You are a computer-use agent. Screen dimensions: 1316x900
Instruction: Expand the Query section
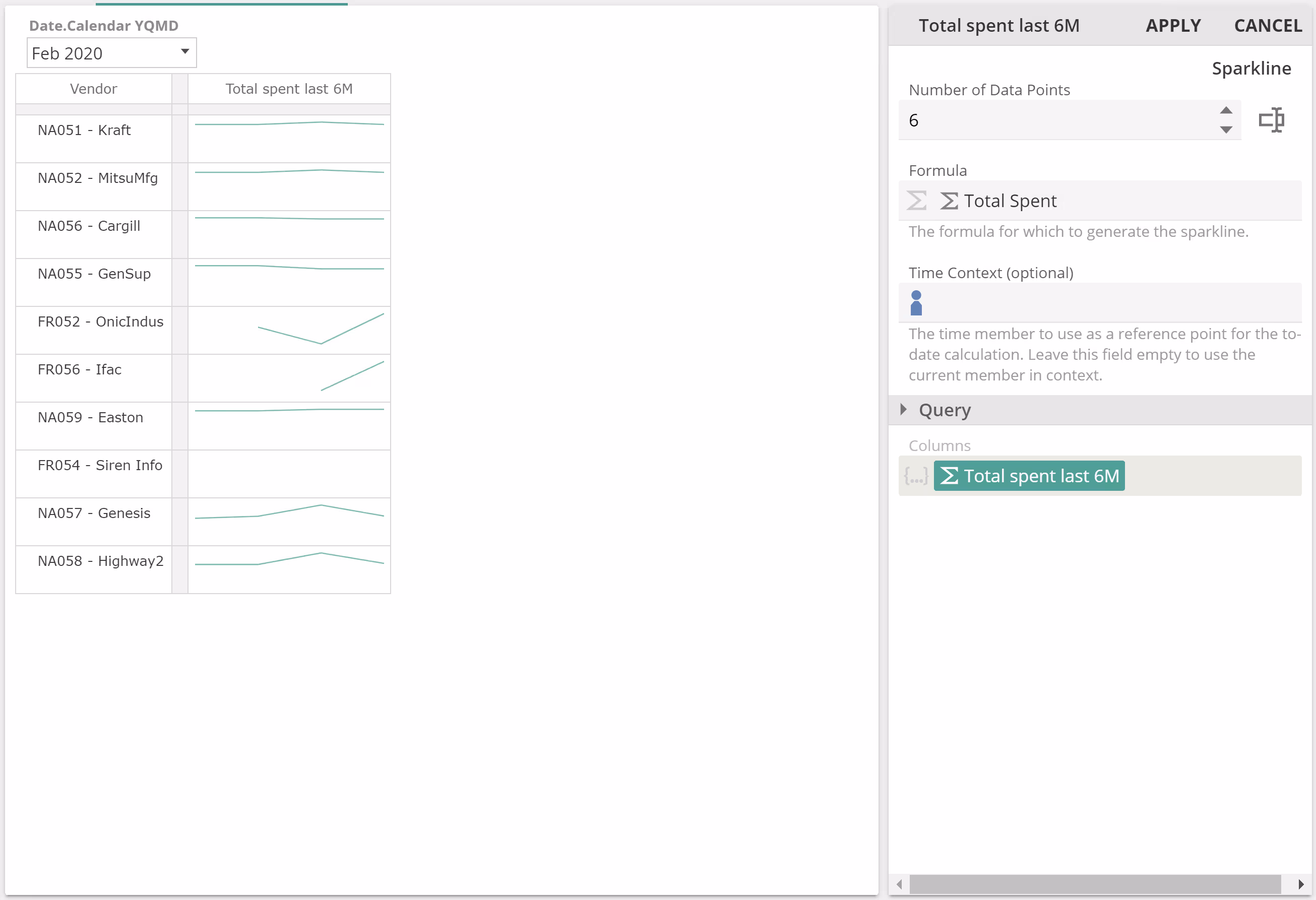click(904, 409)
